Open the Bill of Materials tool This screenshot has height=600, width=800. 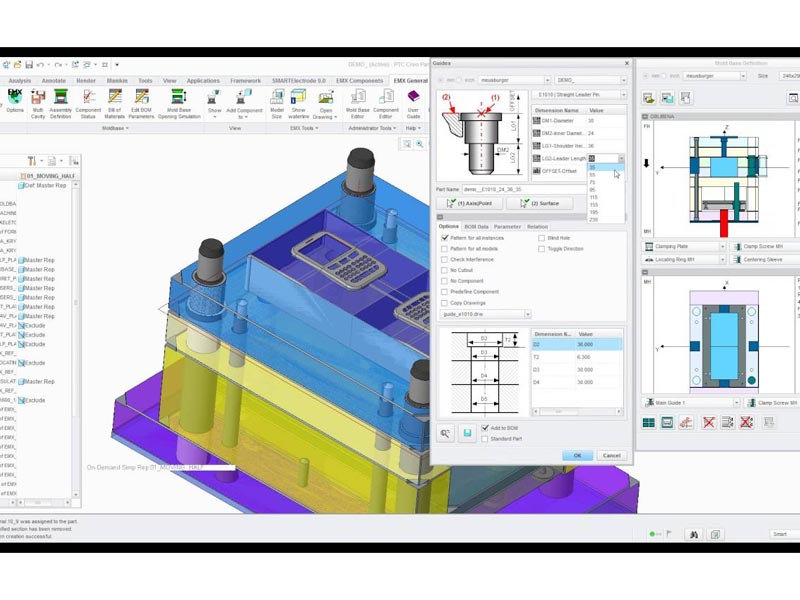point(115,100)
